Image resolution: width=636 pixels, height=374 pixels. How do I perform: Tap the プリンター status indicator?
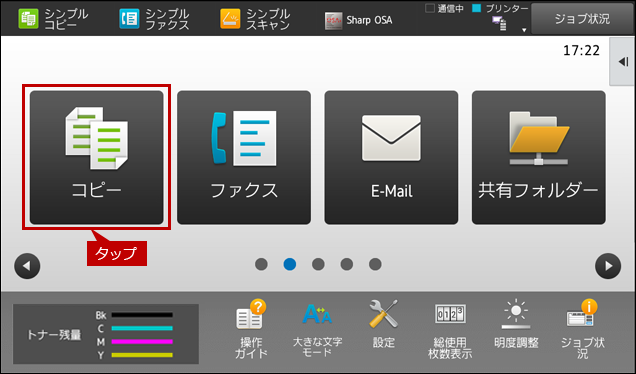[x=501, y=8]
